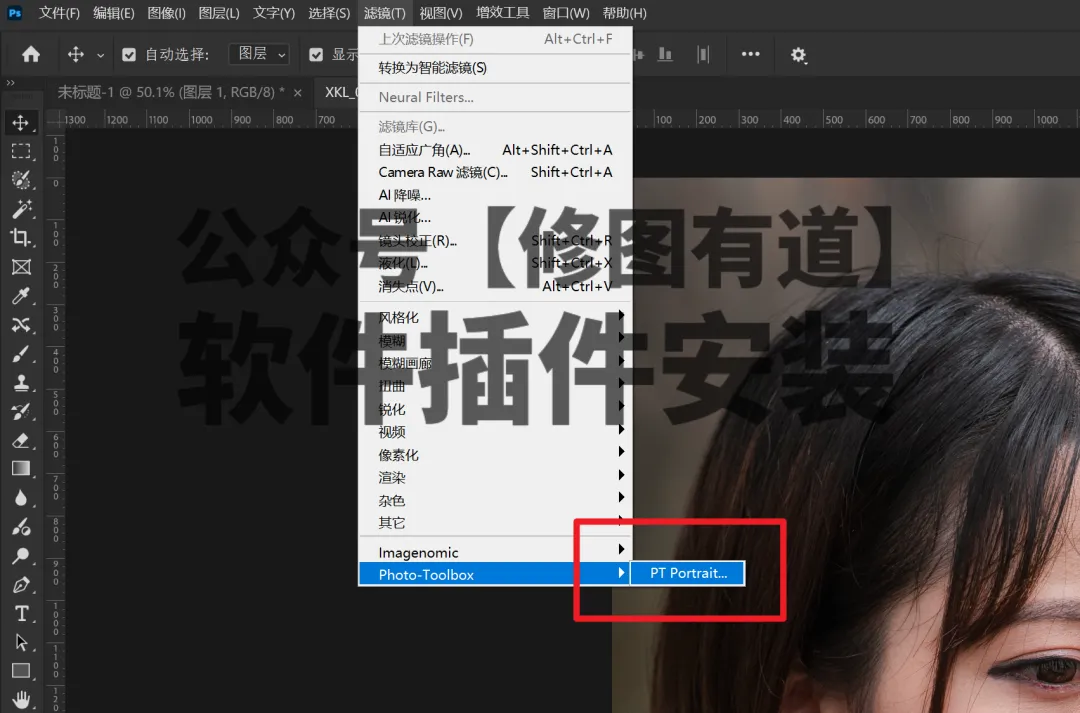Open the 窗口(W) menu
Image resolution: width=1080 pixels, height=713 pixels.
point(565,13)
